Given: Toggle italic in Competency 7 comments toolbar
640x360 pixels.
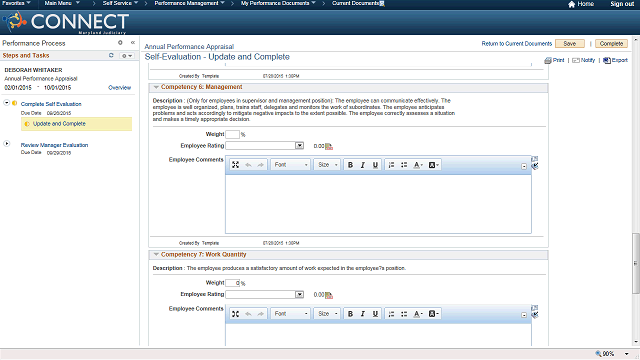Looking at the screenshot, I should tap(362, 314).
